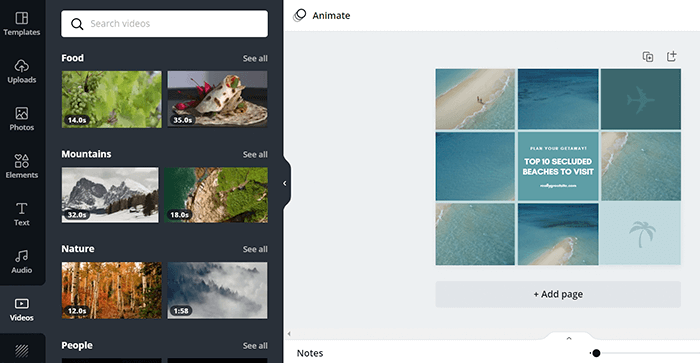Collapse the side panel with arrow
Viewport: 700px width, 363px height.
point(285,183)
